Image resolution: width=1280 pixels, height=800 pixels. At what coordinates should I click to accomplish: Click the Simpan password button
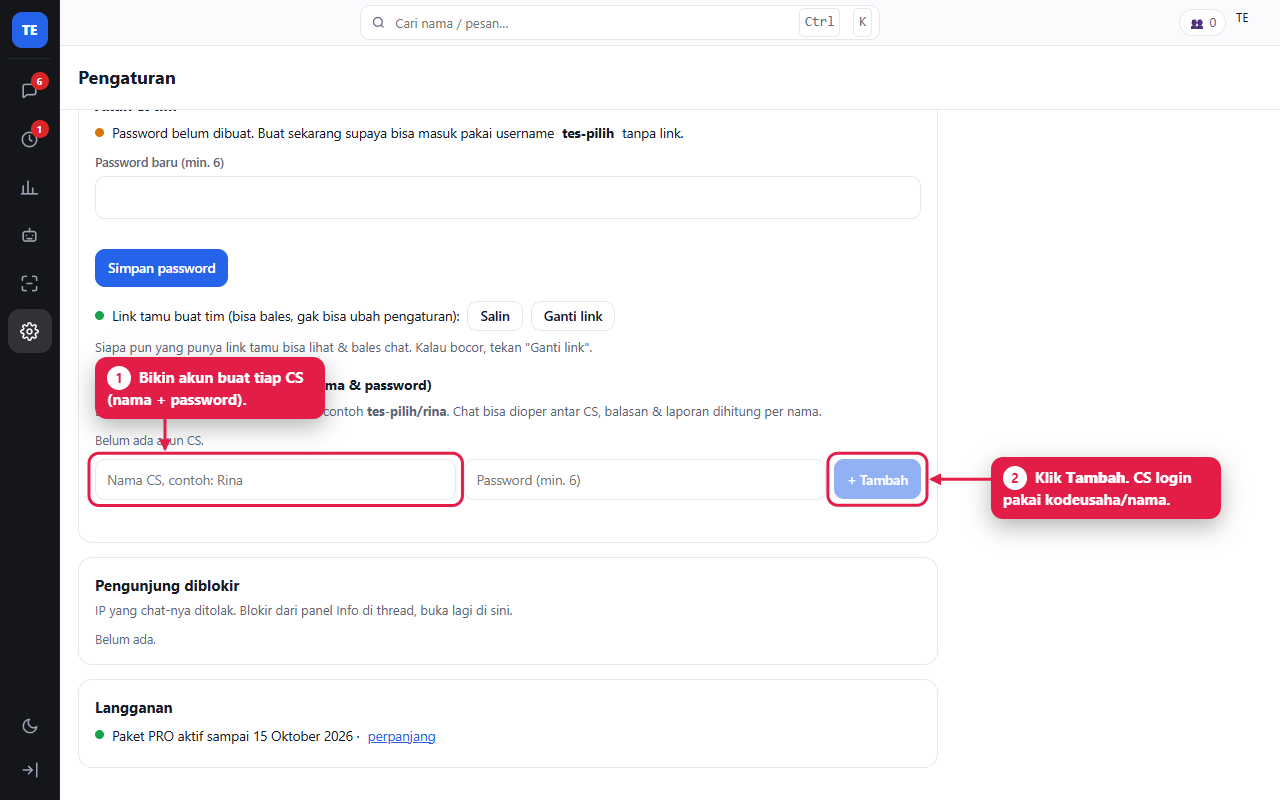(x=161, y=268)
